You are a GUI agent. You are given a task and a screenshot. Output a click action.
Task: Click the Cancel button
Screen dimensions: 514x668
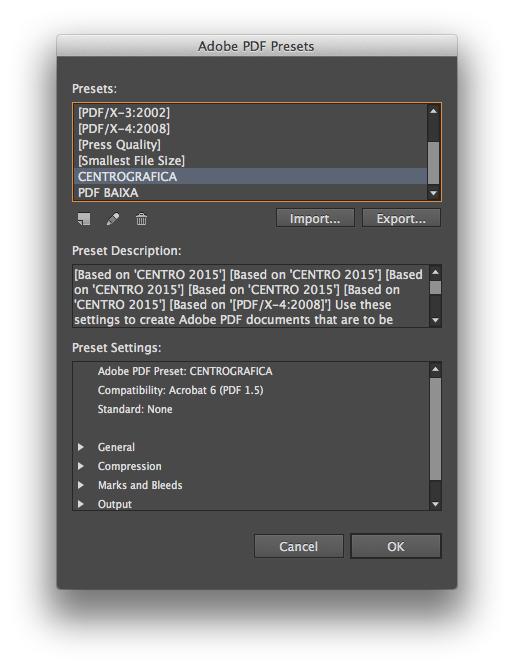click(x=299, y=546)
